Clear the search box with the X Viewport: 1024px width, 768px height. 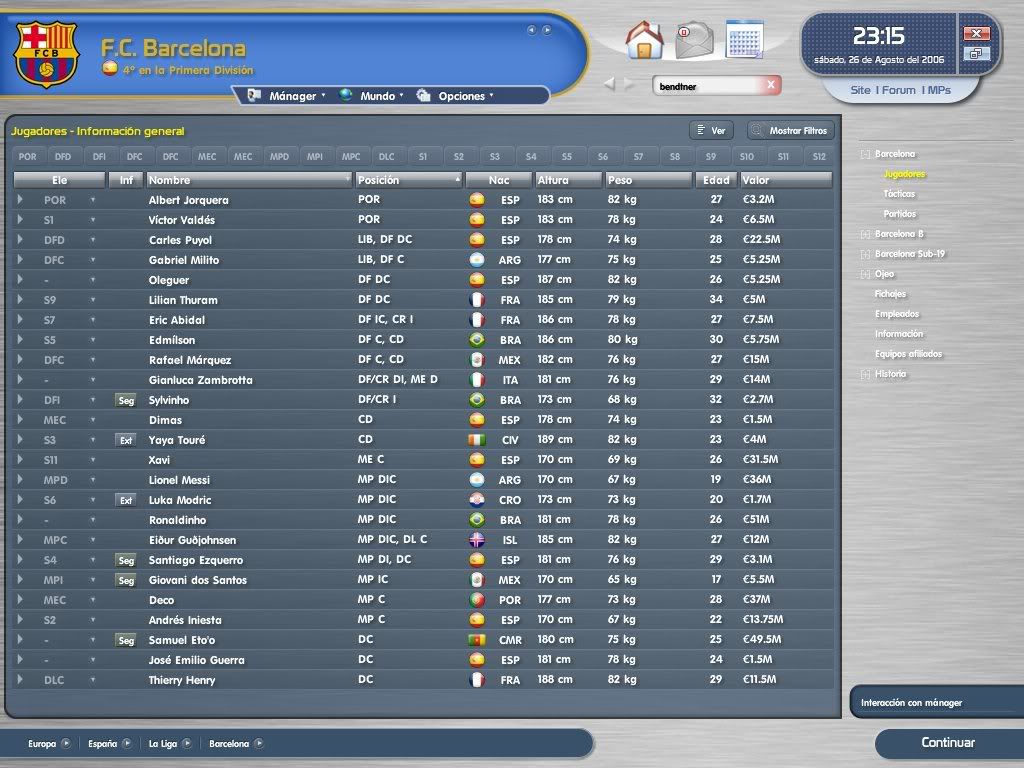[771, 84]
